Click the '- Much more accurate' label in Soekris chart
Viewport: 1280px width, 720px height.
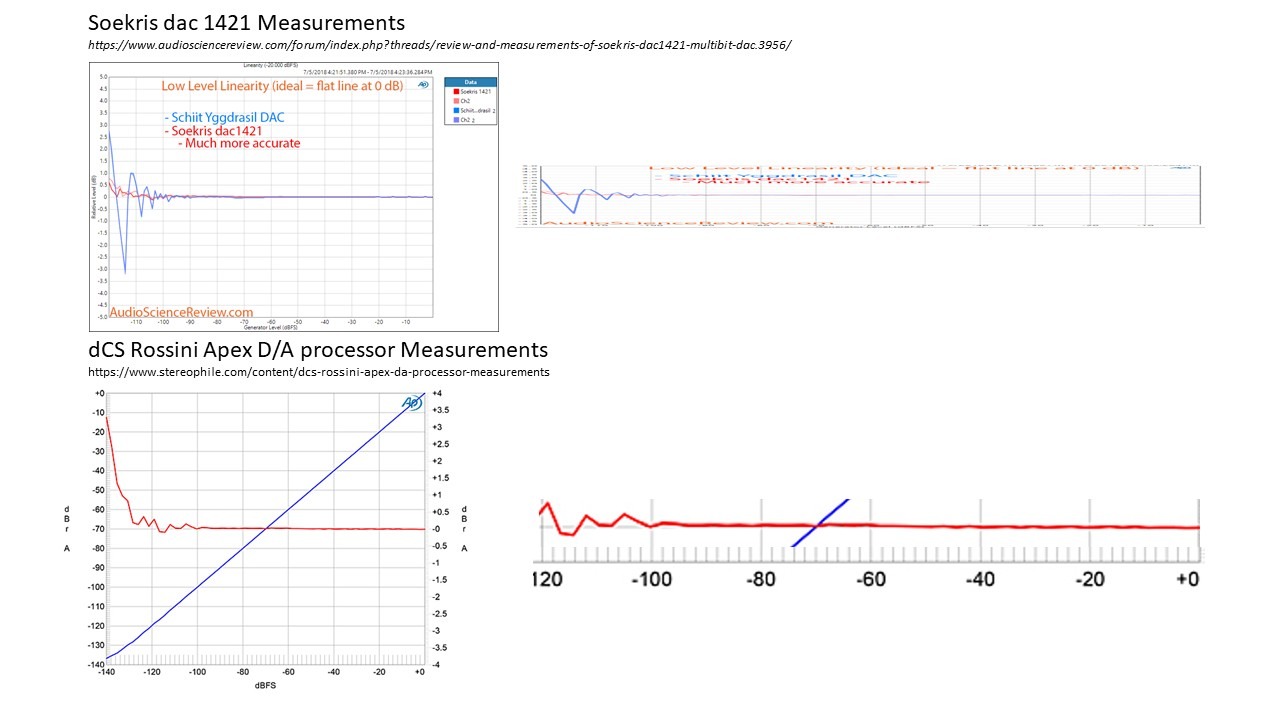[240, 143]
